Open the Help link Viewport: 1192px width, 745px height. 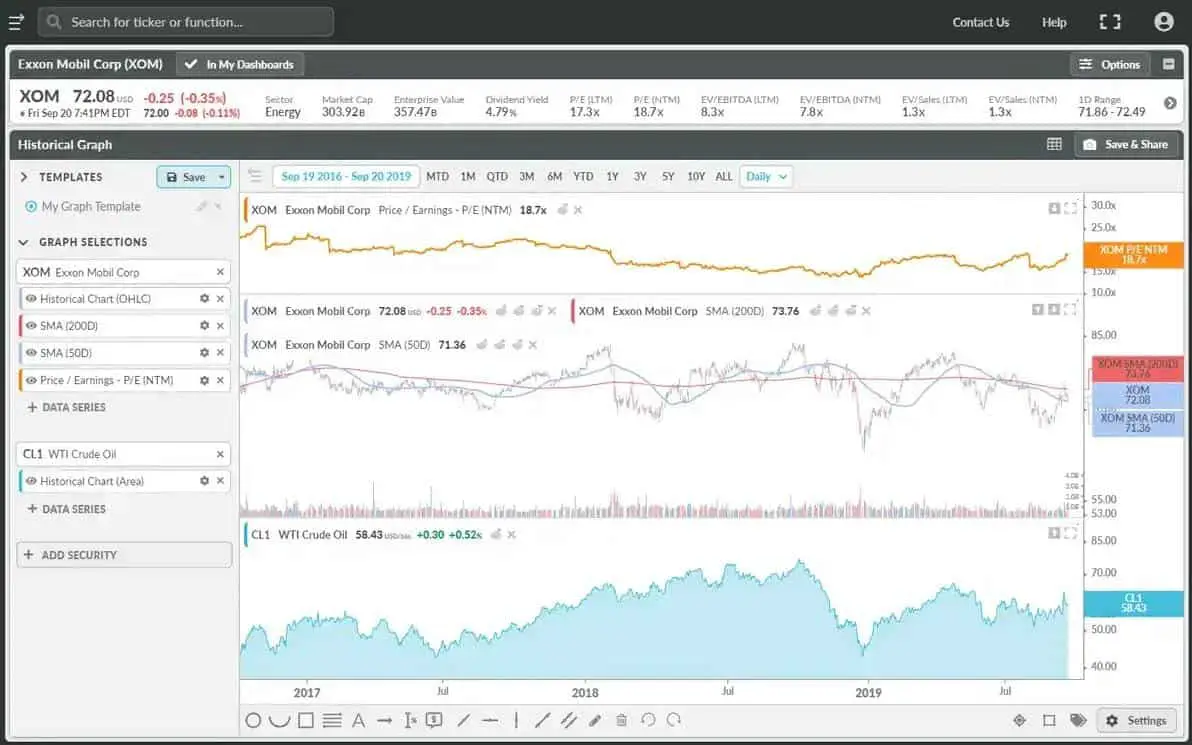click(1054, 22)
